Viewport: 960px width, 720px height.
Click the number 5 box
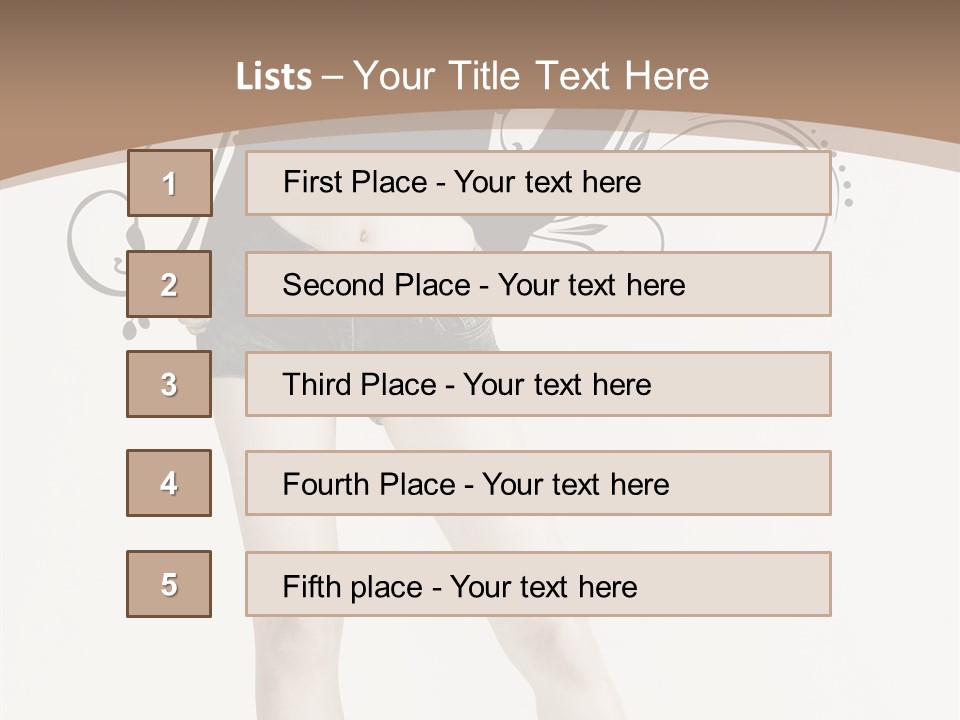point(169,584)
